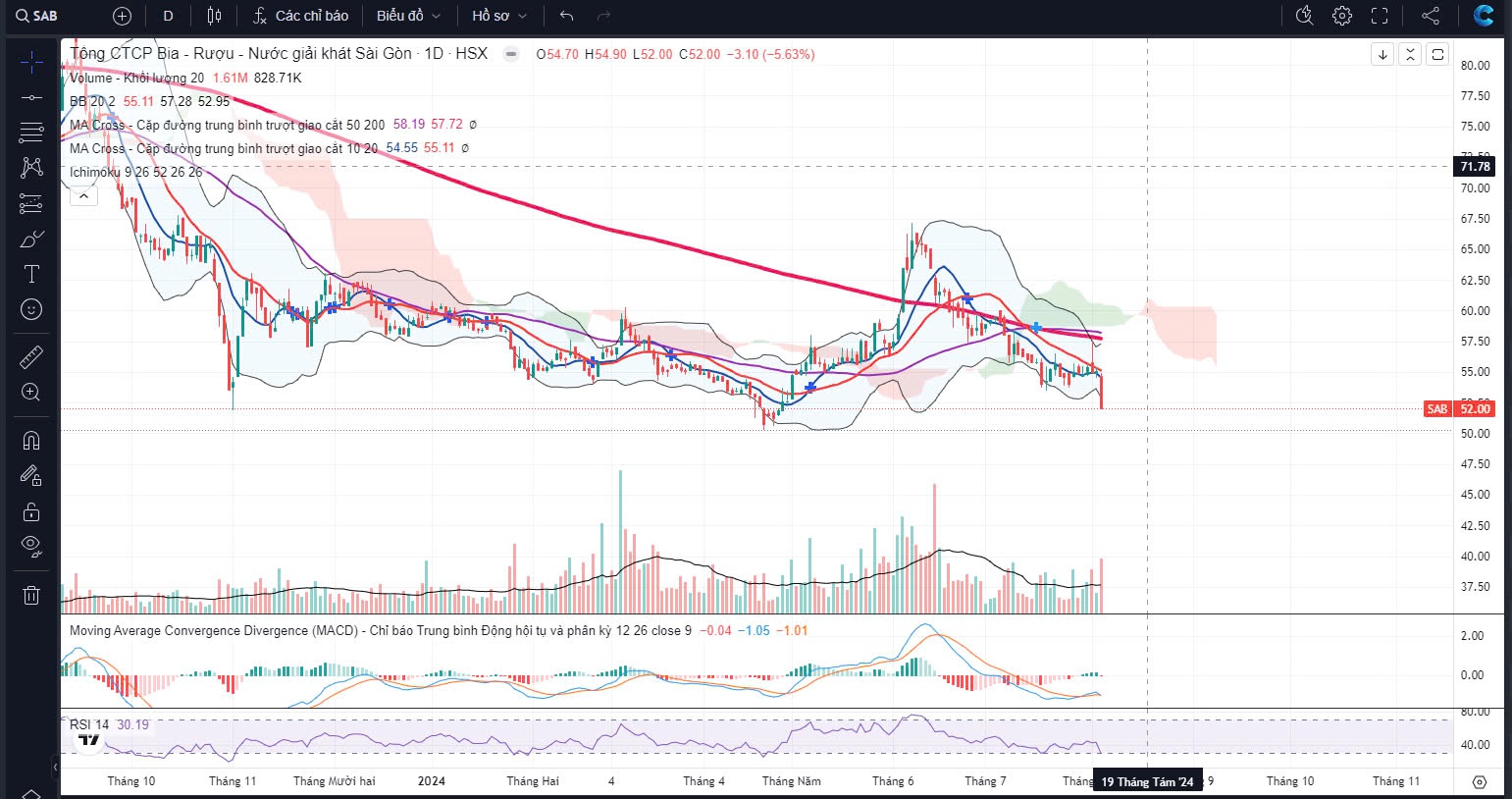This screenshot has height=799, width=1512.
Task: Redo the last chart action
Action: [x=603, y=16]
